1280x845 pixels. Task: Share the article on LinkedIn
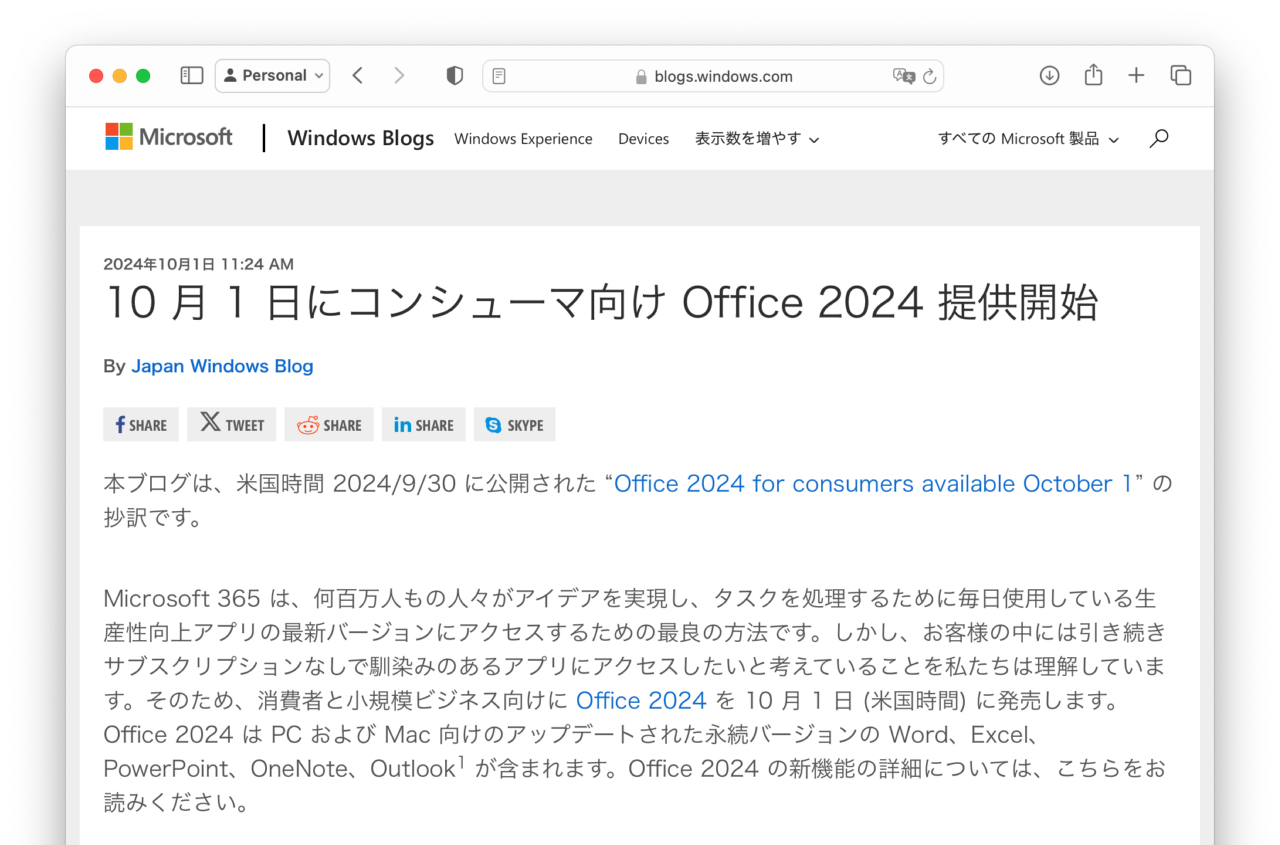[424, 425]
